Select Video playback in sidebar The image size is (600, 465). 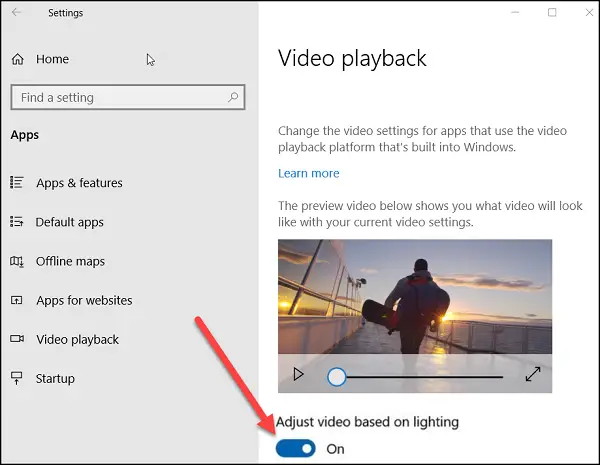(x=78, y=339)
